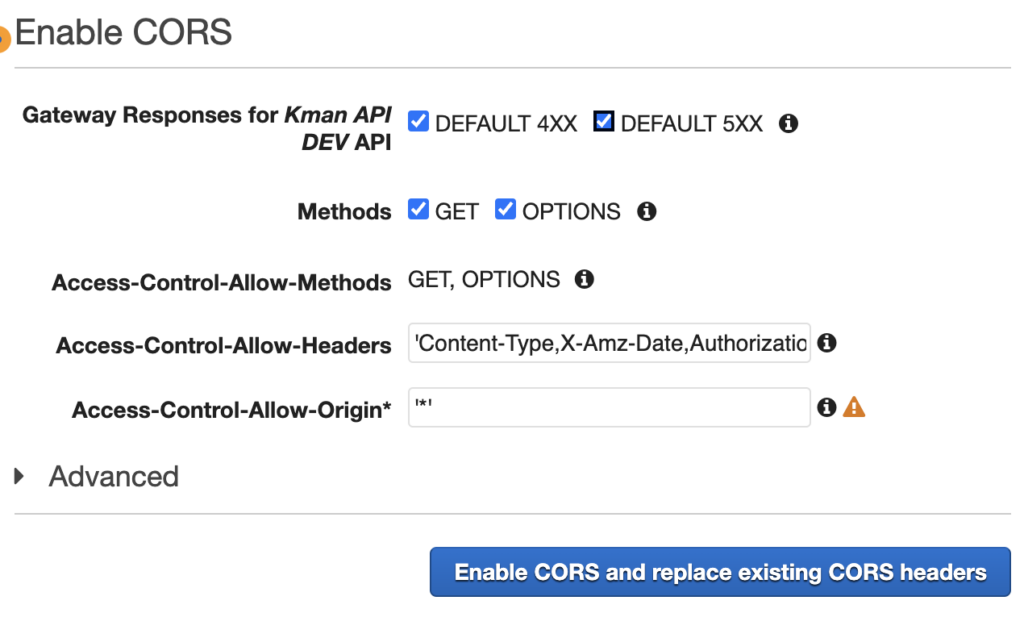The width and height of the screenshot is (1024, 634).
Task: Expand the Advanced section triangle
Action: [x=20, y=476]
